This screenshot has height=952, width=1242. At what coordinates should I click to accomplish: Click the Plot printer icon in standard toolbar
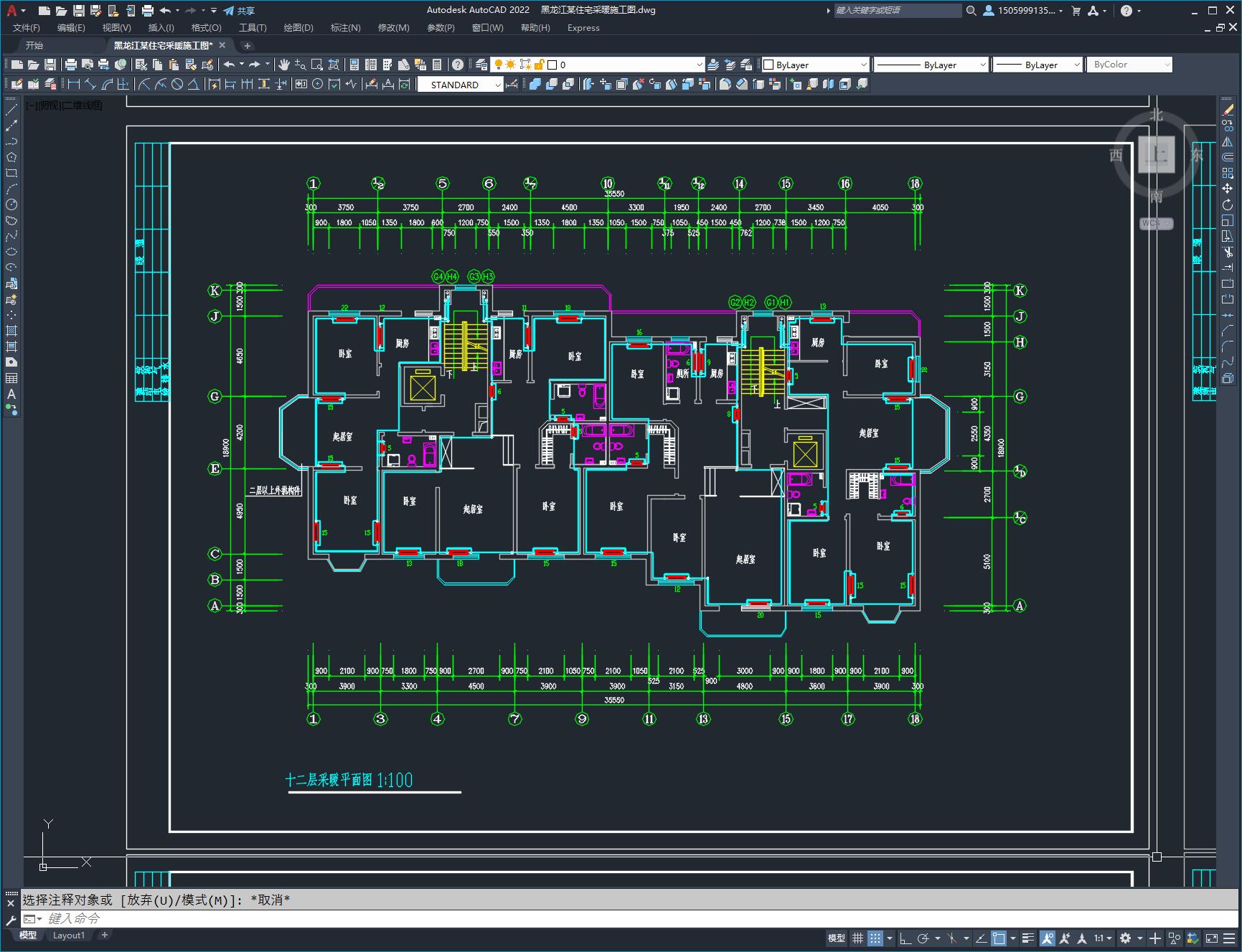click(70, 65)
